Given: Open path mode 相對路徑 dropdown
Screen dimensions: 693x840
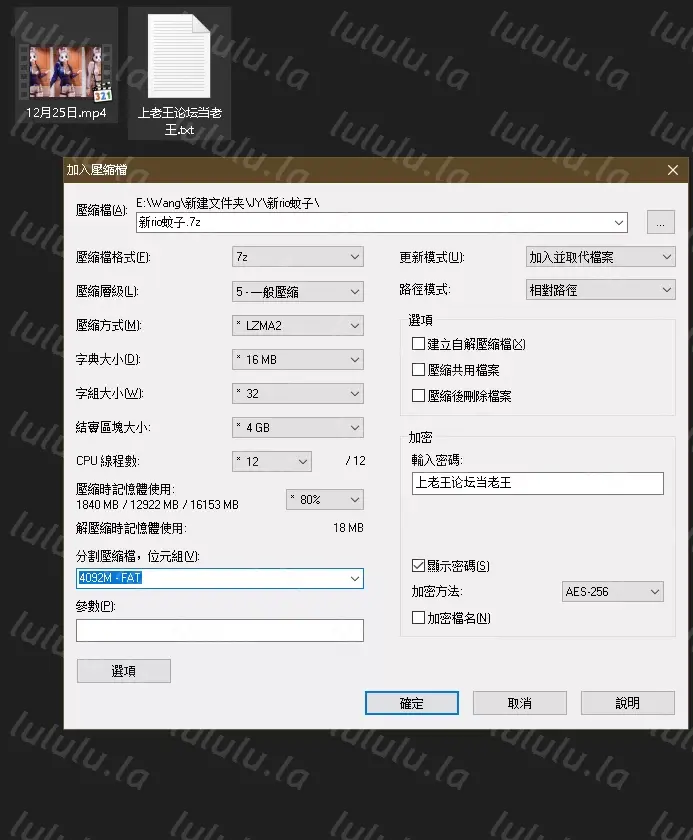Looking at the screenshot, I should click(x=600, y=290).
